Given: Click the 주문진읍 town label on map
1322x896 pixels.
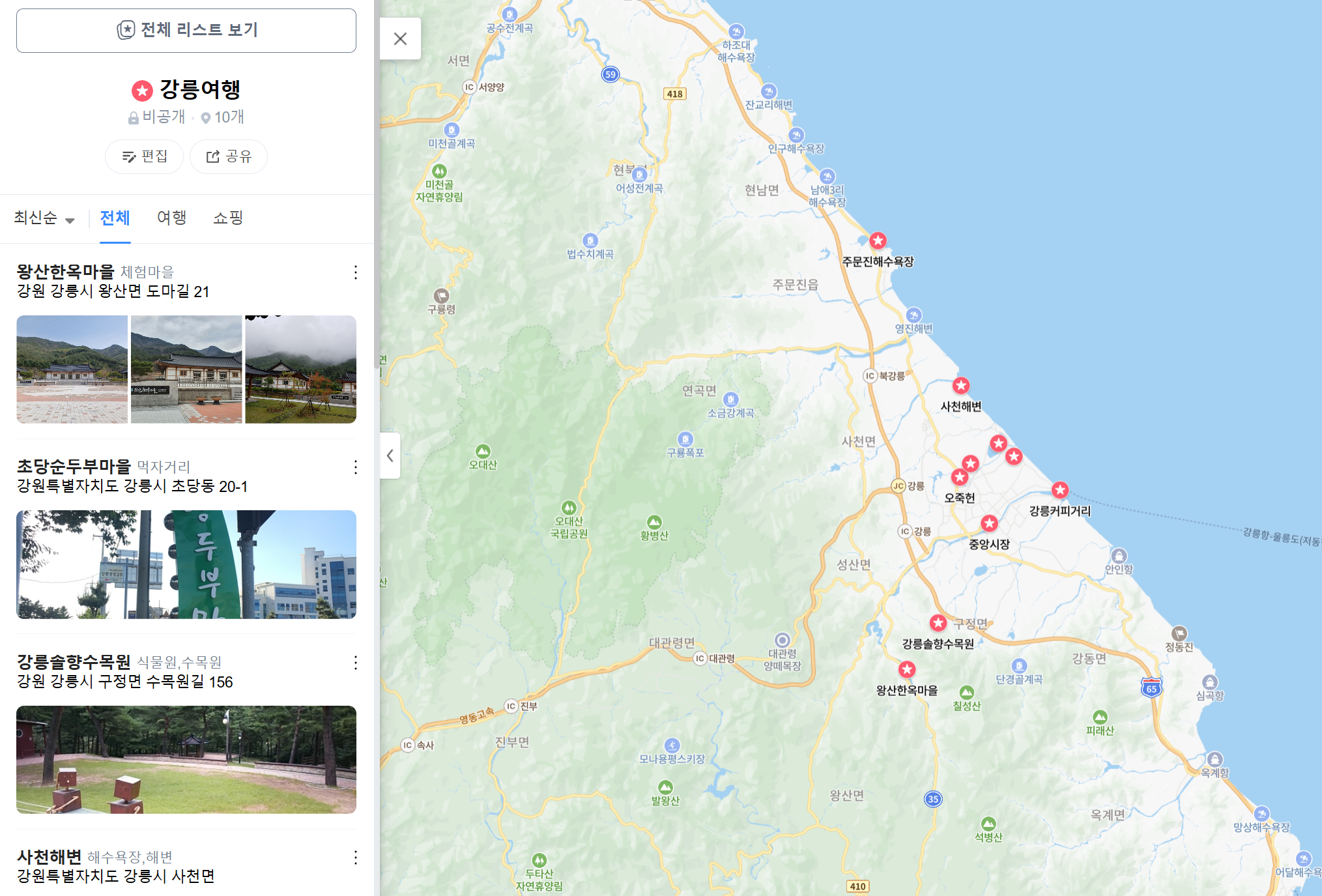Looking at the screenshot, I should pos(796,285).
